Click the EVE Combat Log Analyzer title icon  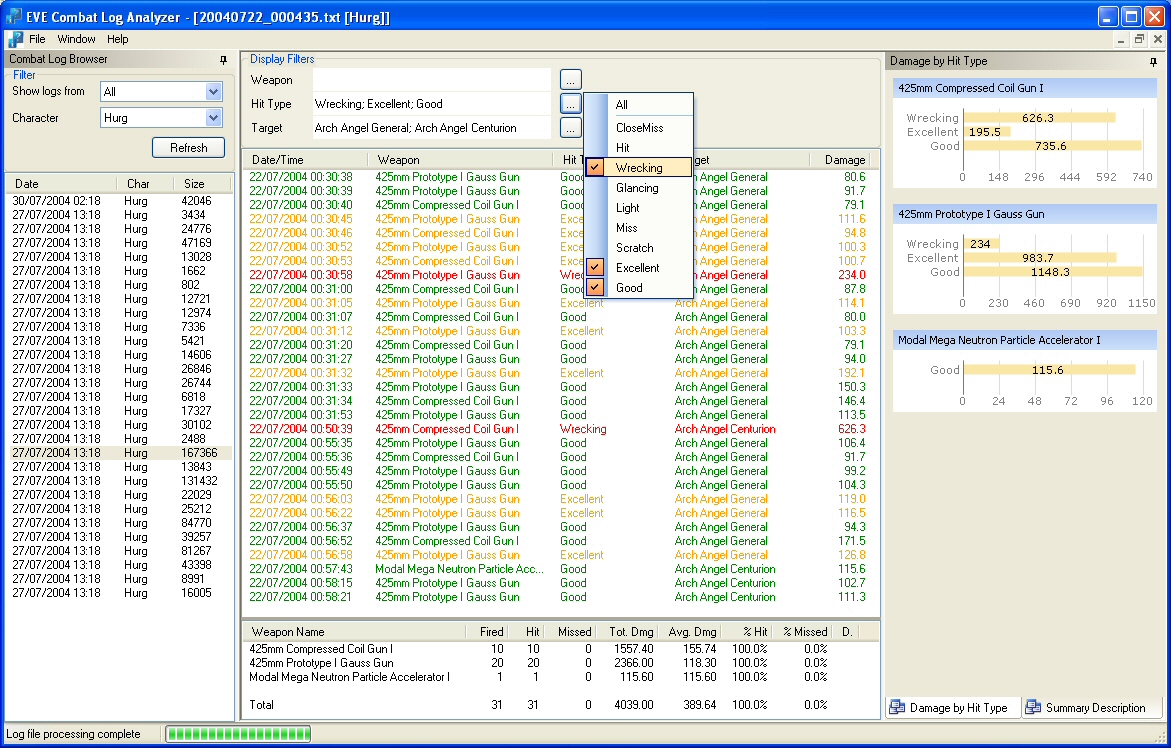pos(13,16)
